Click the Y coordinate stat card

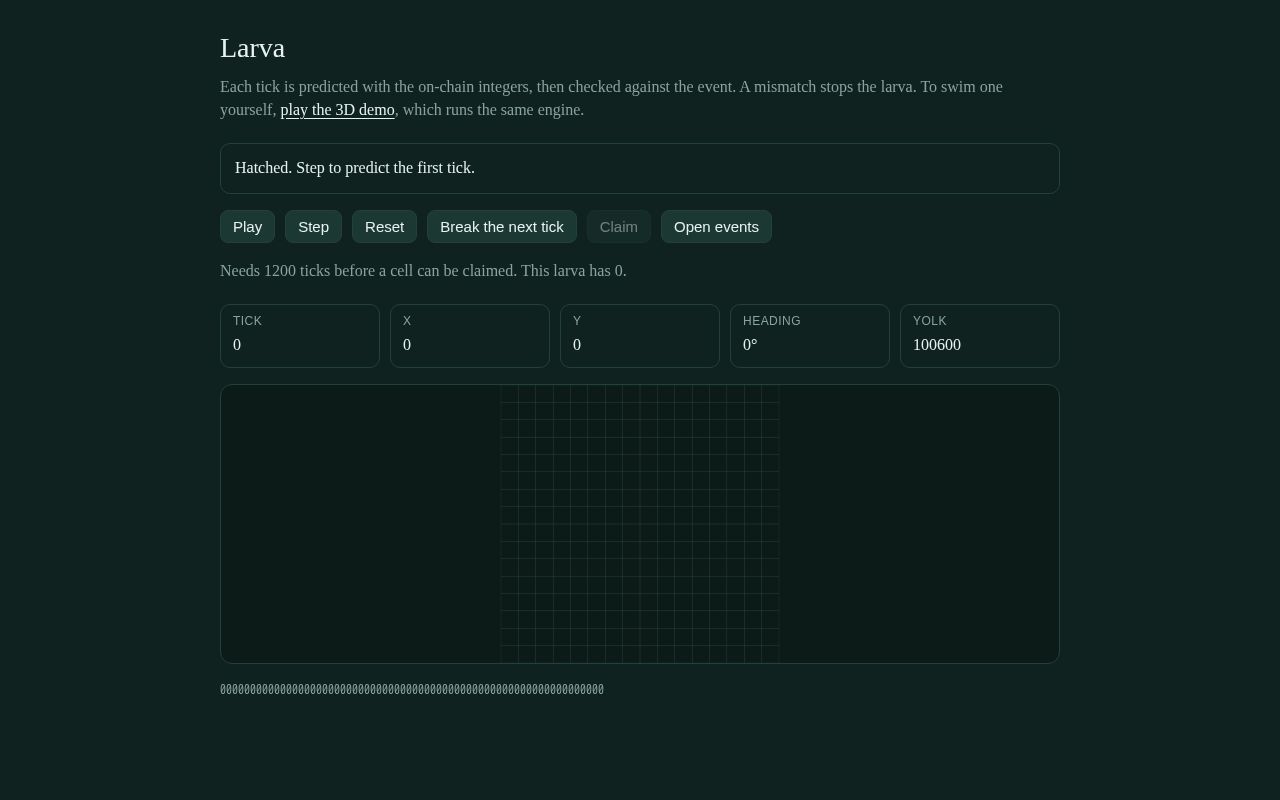click(x=640, y=336)
